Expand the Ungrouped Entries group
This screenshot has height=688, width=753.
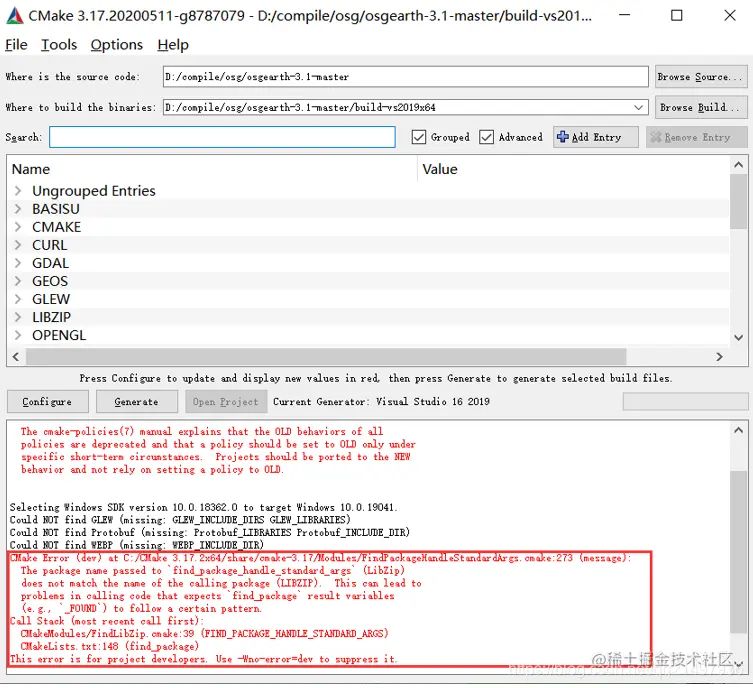coord(18,191)
